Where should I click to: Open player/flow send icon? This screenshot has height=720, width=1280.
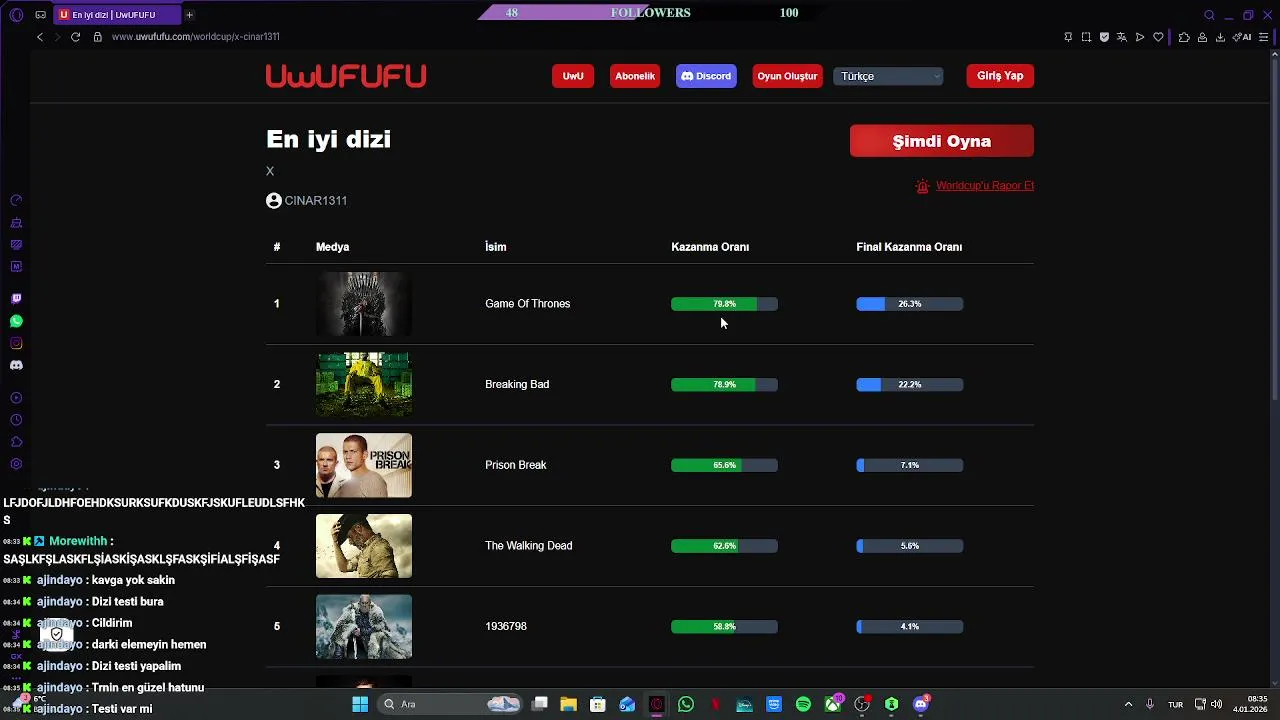[x=1140, y=37]
